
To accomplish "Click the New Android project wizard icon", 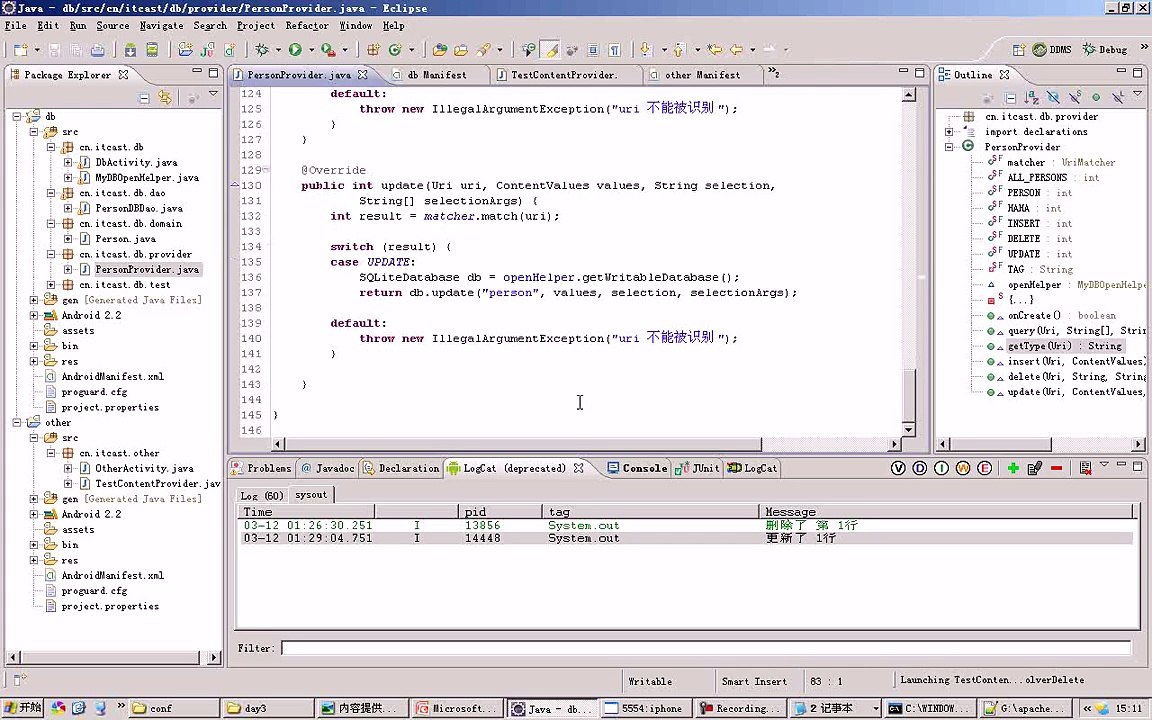I will [185, 49].
